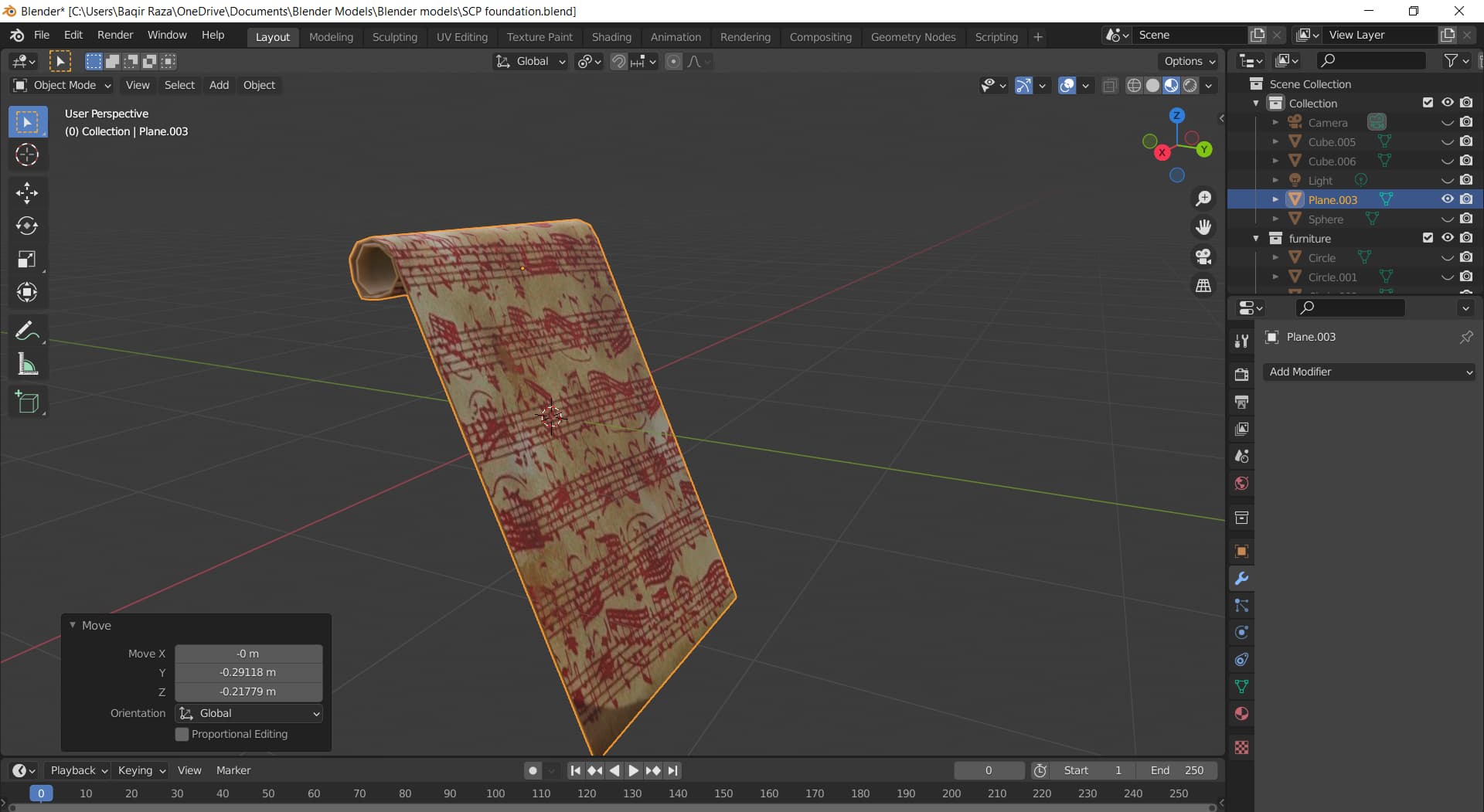Open the Material Properties panel
The width and height of the screenshot is (1484, 812).
click(x=1241, y=713)
